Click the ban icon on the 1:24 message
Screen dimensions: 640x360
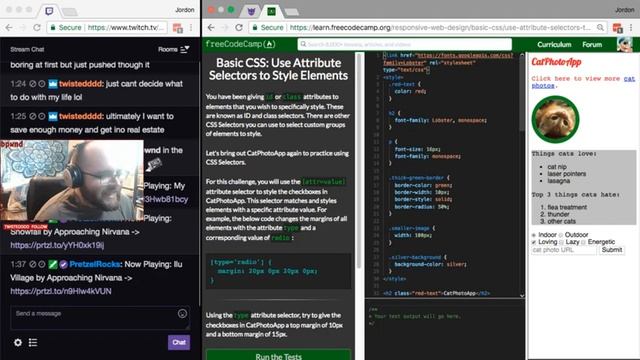33,84
